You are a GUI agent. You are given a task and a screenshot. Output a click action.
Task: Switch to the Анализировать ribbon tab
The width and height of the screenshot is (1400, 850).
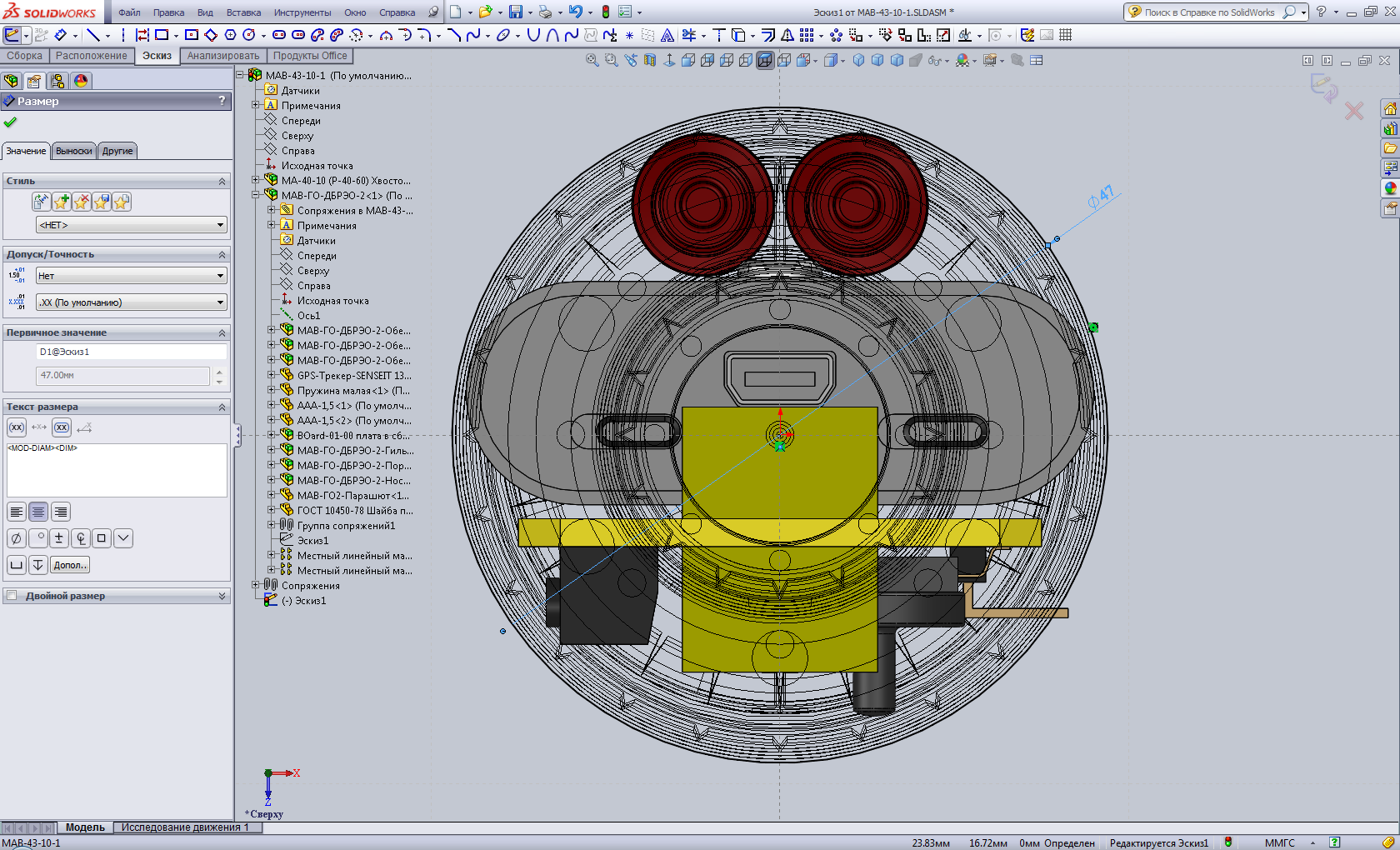coord(222,56)
